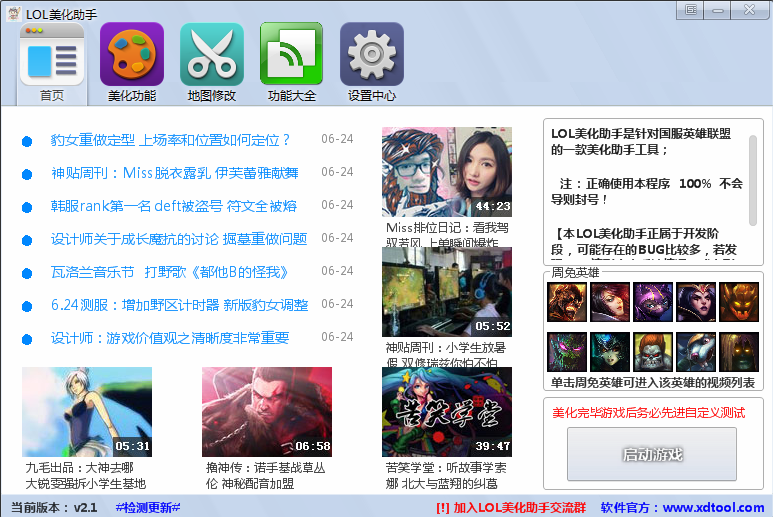
Task: Open news link 神贴周刊：Miss脱衣露乳
Action: [175, 173]
